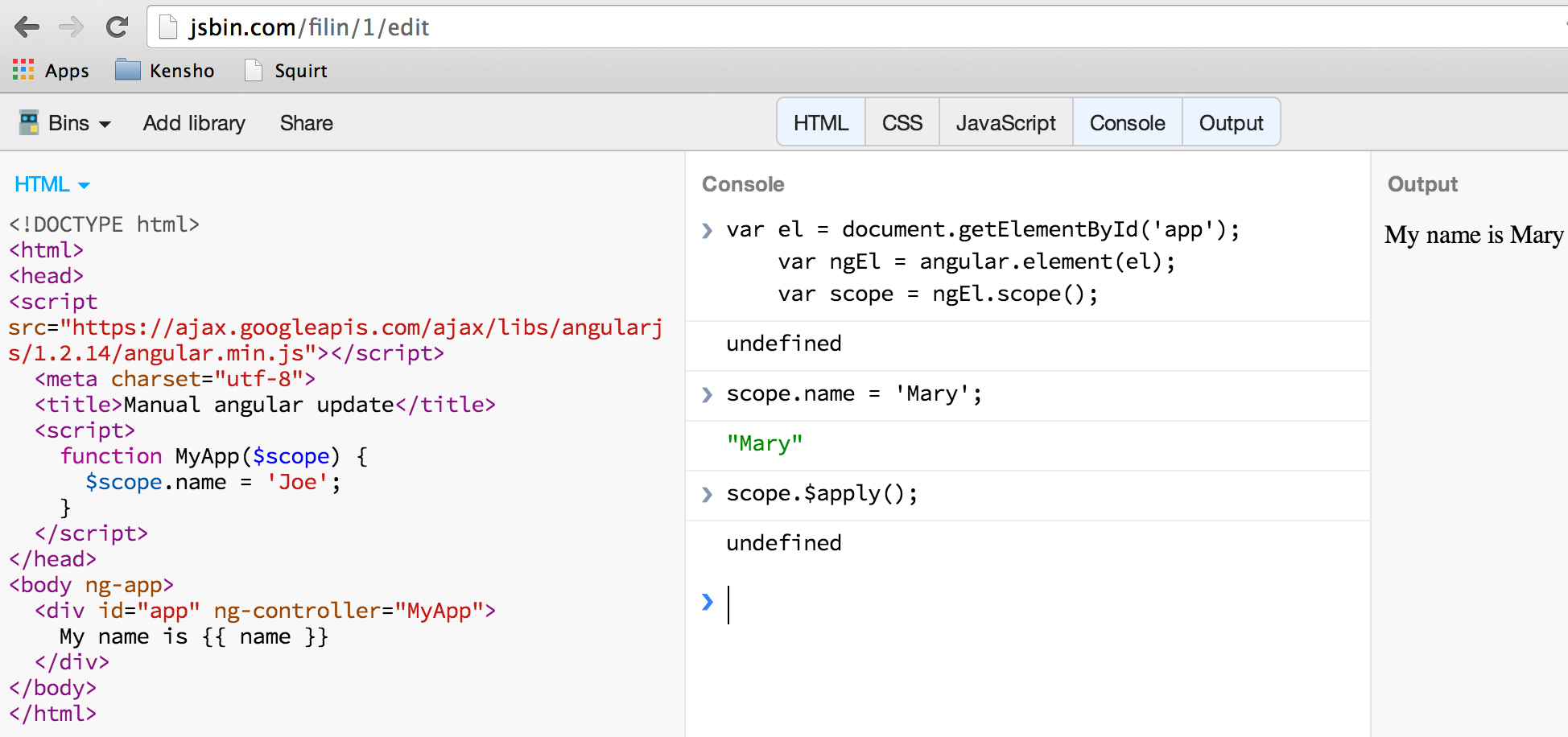Toggle the Console panel tab

pos(1128,122)
